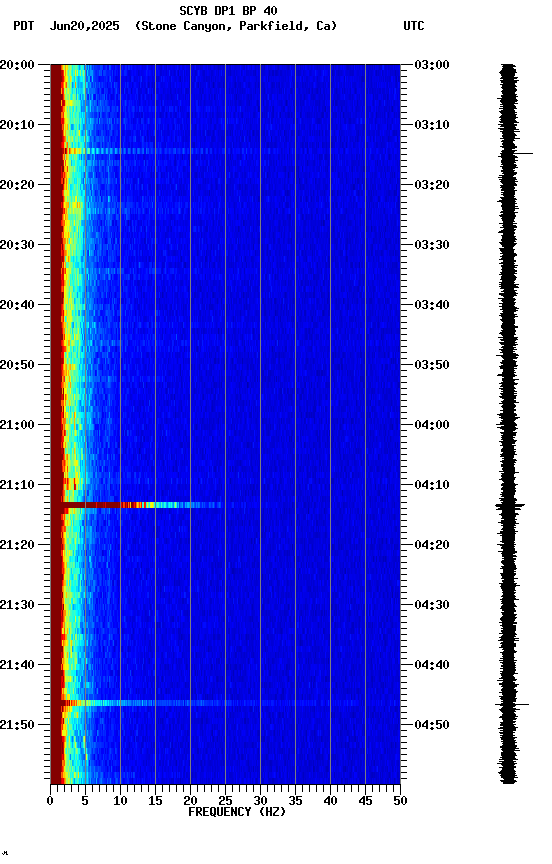The image size is (552, 864).
Task: Click the 20:10 PDT time label
Action: point(17,125)
